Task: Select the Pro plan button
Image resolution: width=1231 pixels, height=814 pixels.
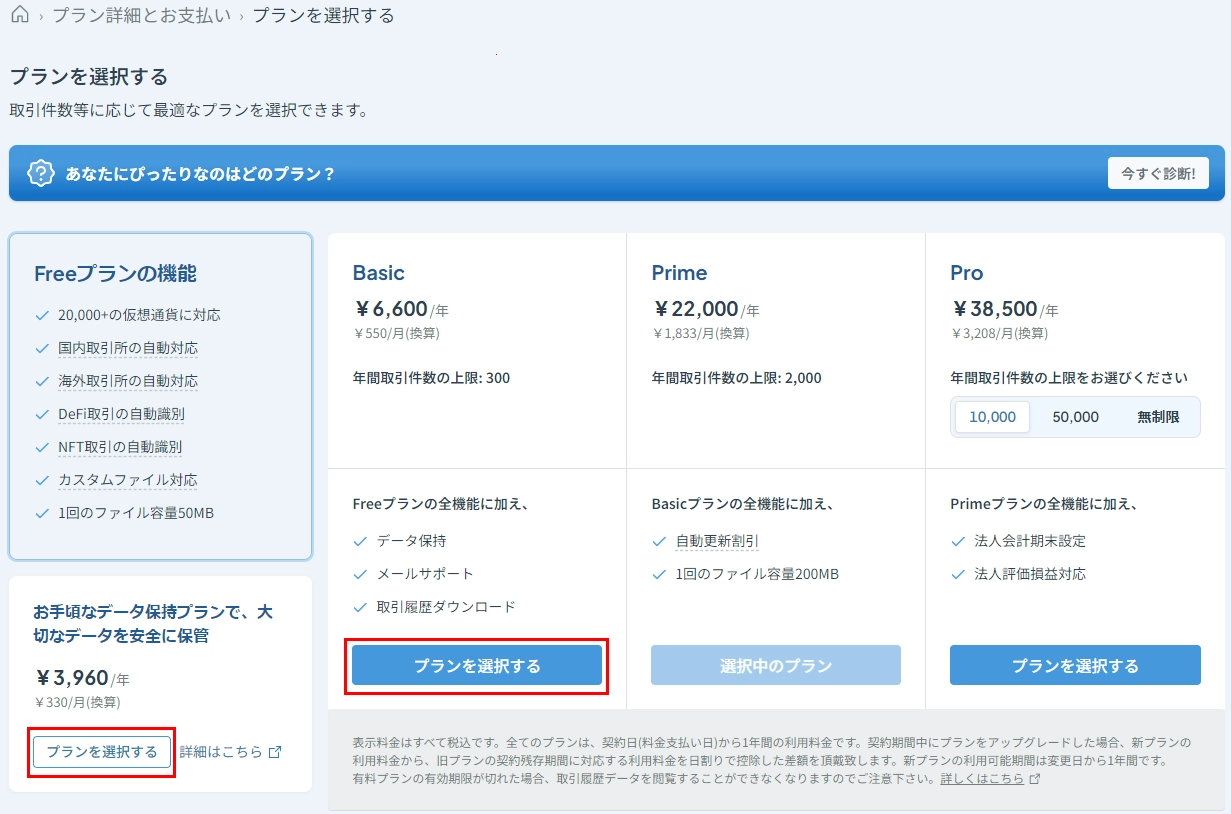Action: pos(1075,665)
